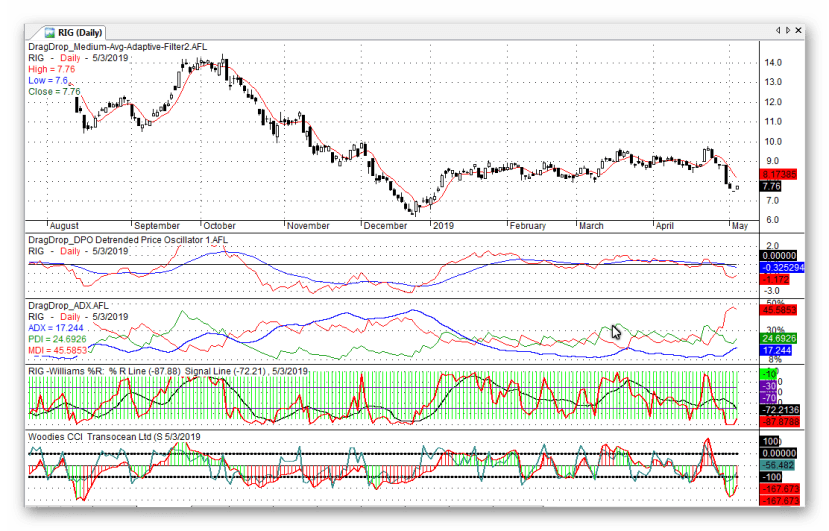Click the August date axis label
This screenshot has width=829, height=531.
[x=64, y=226]
